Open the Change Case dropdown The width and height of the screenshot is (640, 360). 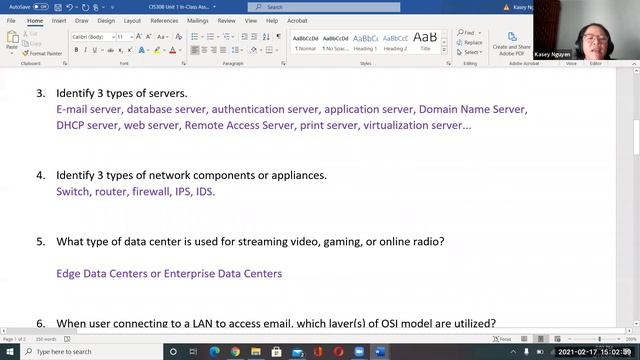click(x=162, y=37)
